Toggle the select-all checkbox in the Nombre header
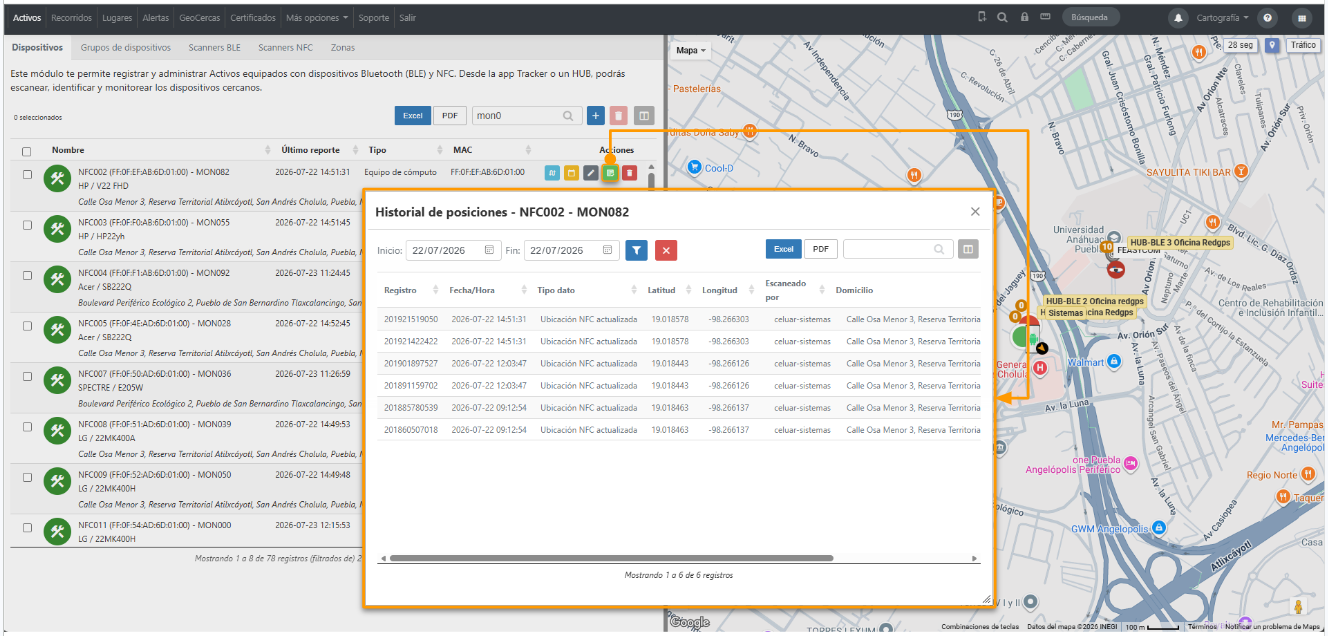 pos(27,151)
